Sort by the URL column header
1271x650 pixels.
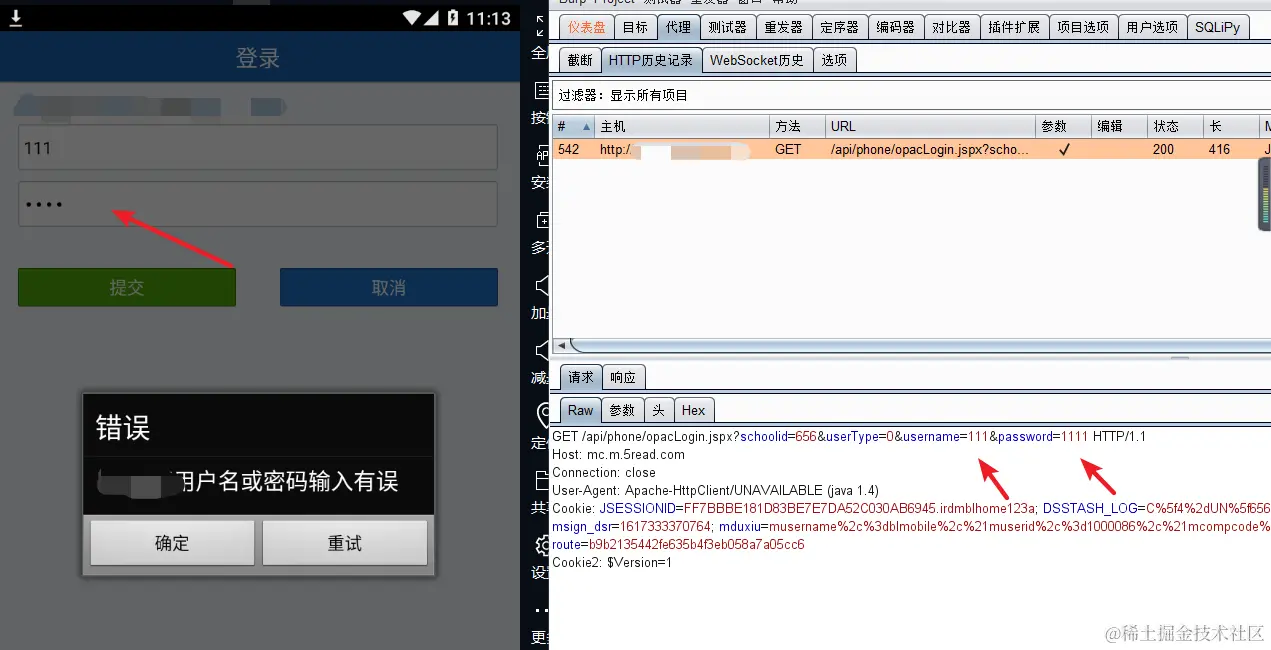(x=930, y=127)
